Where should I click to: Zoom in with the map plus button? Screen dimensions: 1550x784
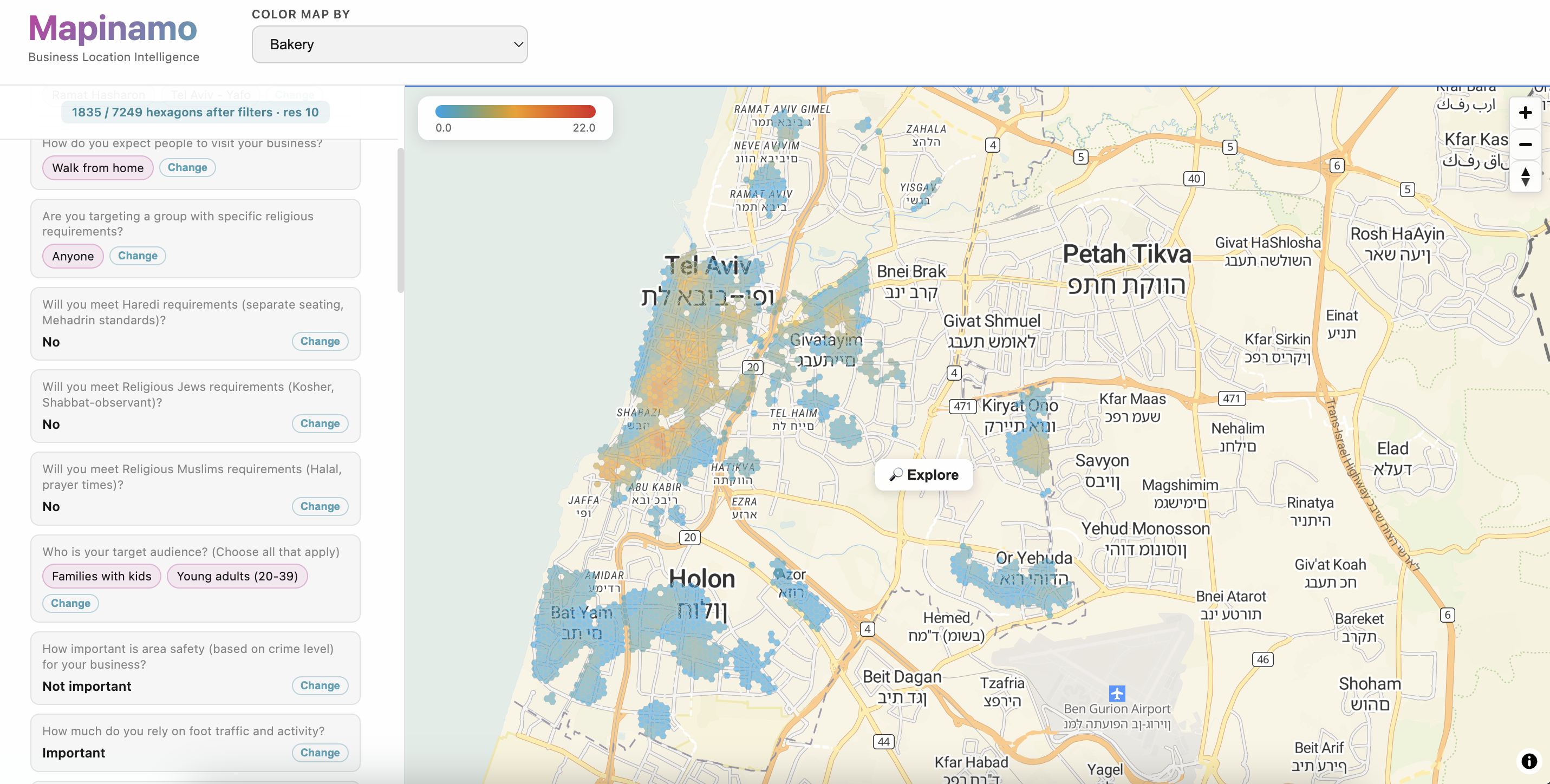[x=1525, y=113]
